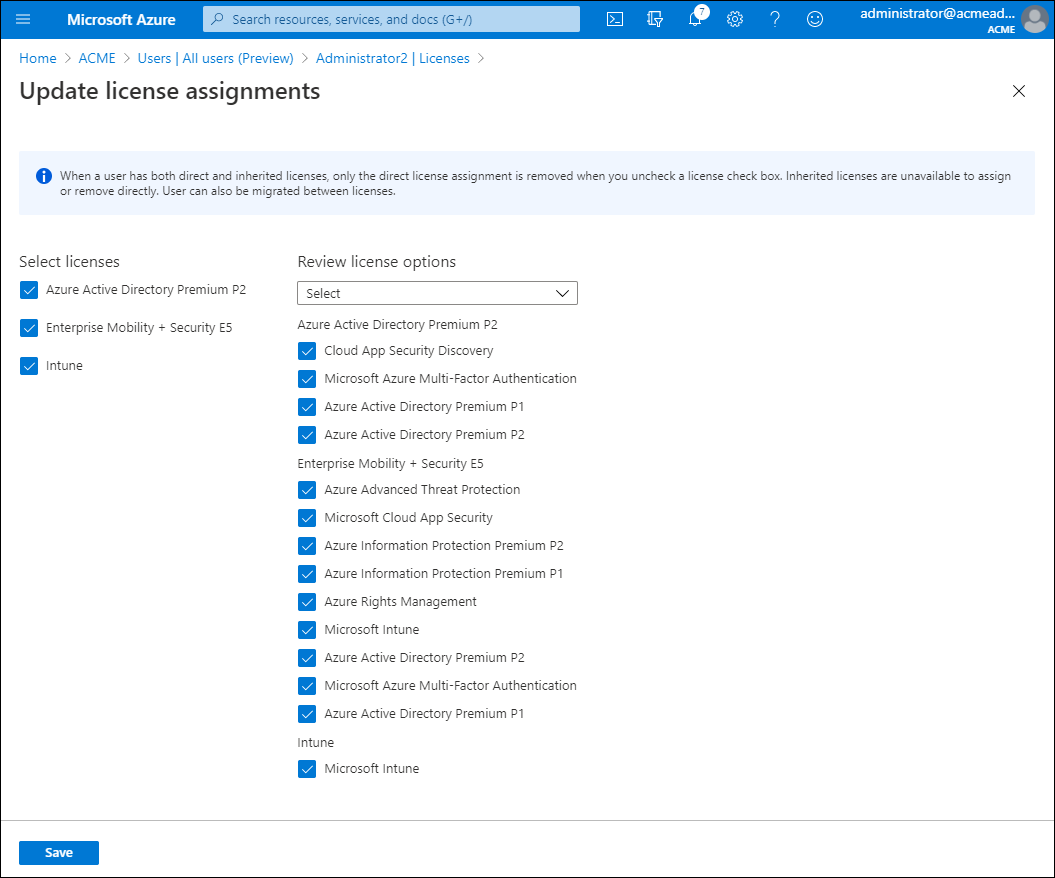
Task: Navigate to Administrator2 | Licenses breadcrumb
Action: tap(392, 58)
